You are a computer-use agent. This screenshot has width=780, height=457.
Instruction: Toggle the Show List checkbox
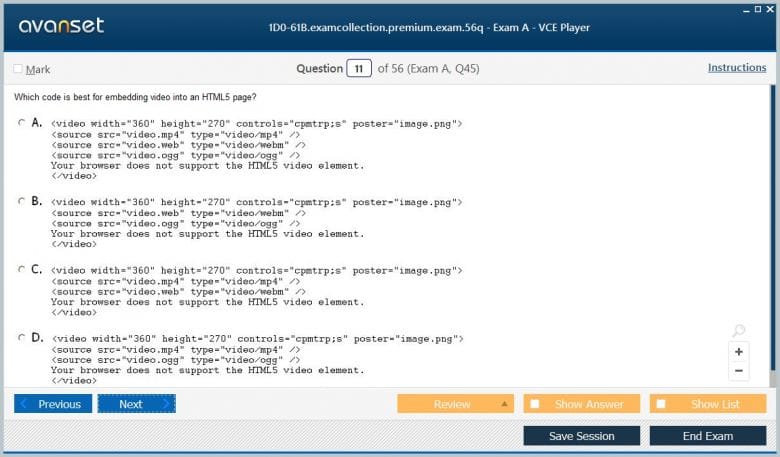tap(661, 404)
